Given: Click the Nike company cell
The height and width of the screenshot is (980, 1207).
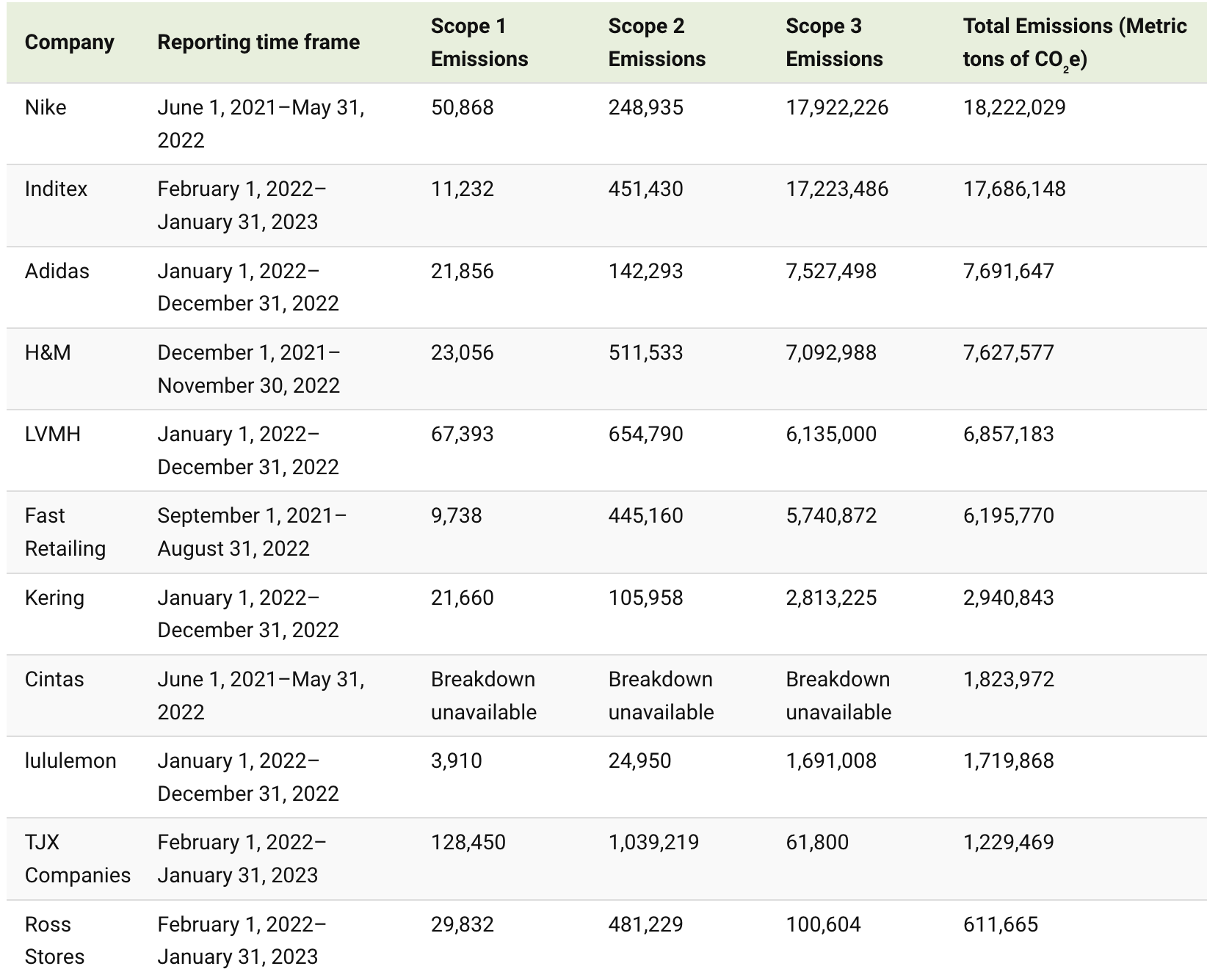Looking at the screenshot, I should coord(46,108).
